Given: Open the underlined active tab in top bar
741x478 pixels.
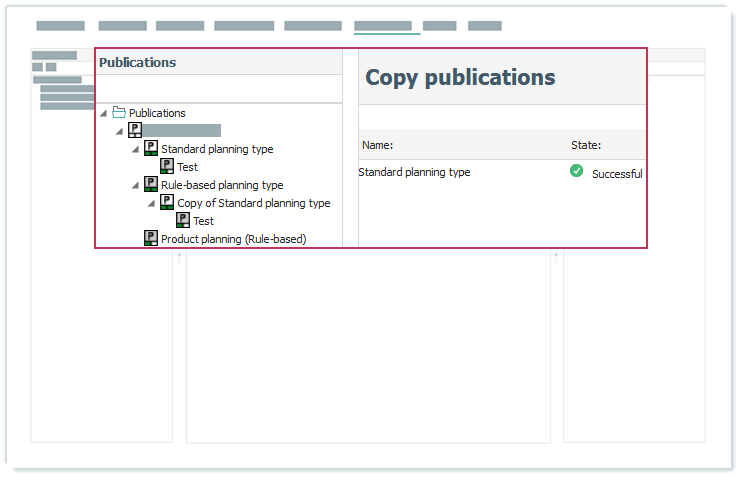Looking at the screenshot, I should pos(382,26).
